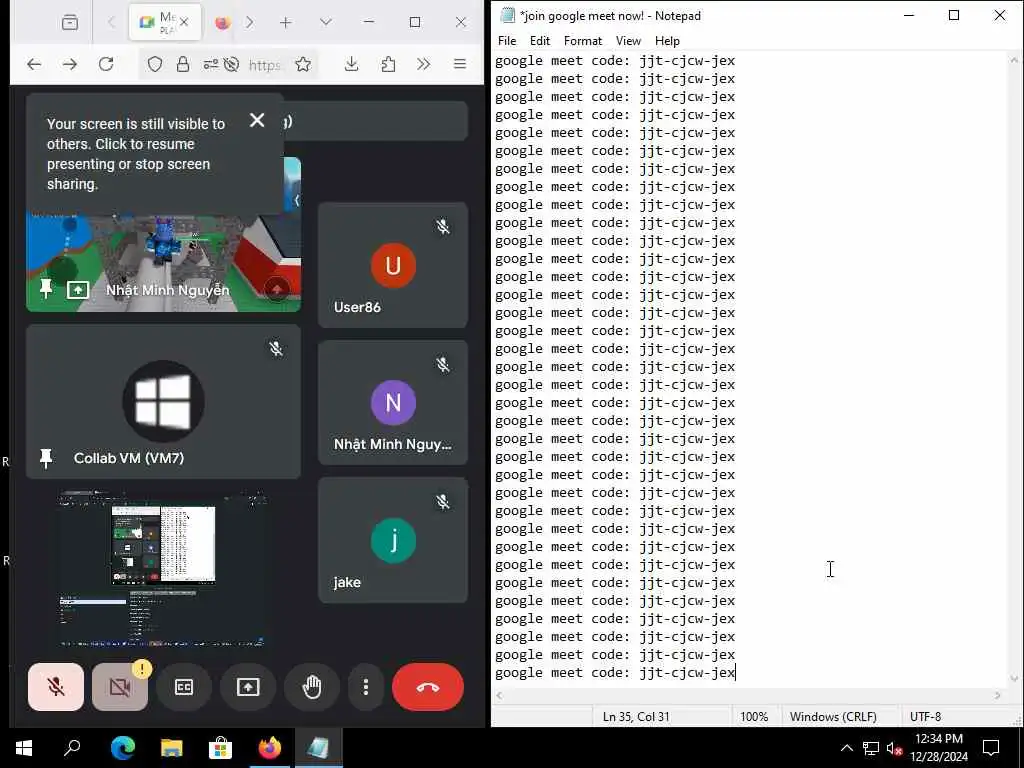The height and width of the screenshot is (768, 1024).
Task: Click the muted mic icon on User86 tile
Action: [x=443, y=227]
